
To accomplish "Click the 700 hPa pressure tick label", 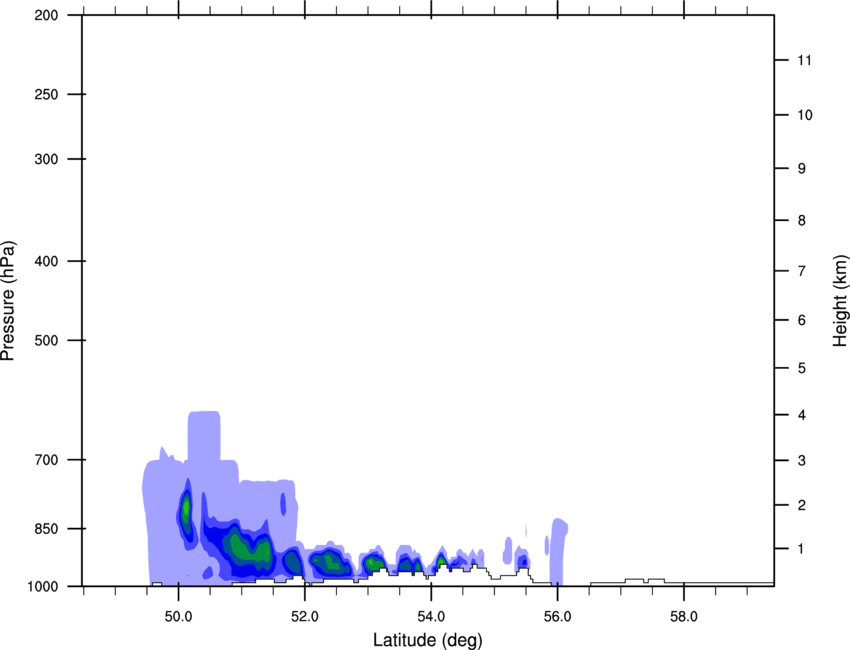I will (x=46, y=460).
